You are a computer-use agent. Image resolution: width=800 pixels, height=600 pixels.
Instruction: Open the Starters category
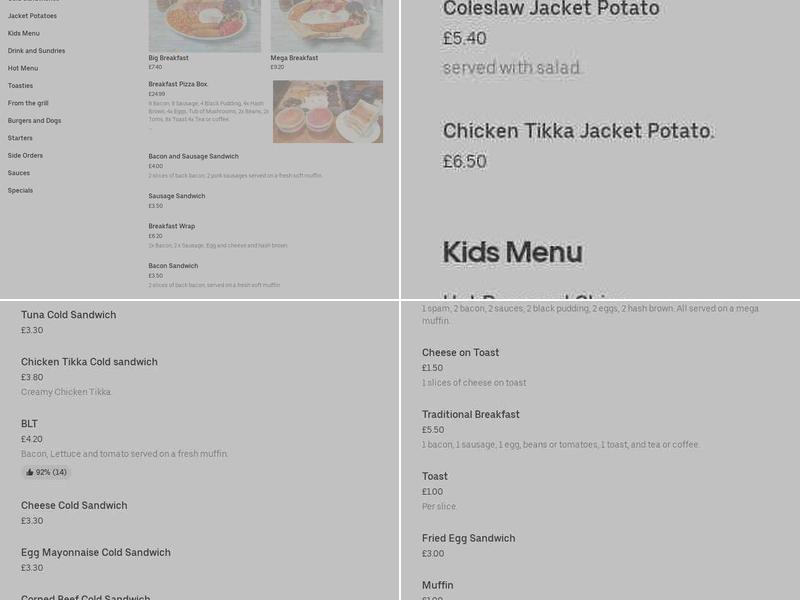(x=20, y=138)
